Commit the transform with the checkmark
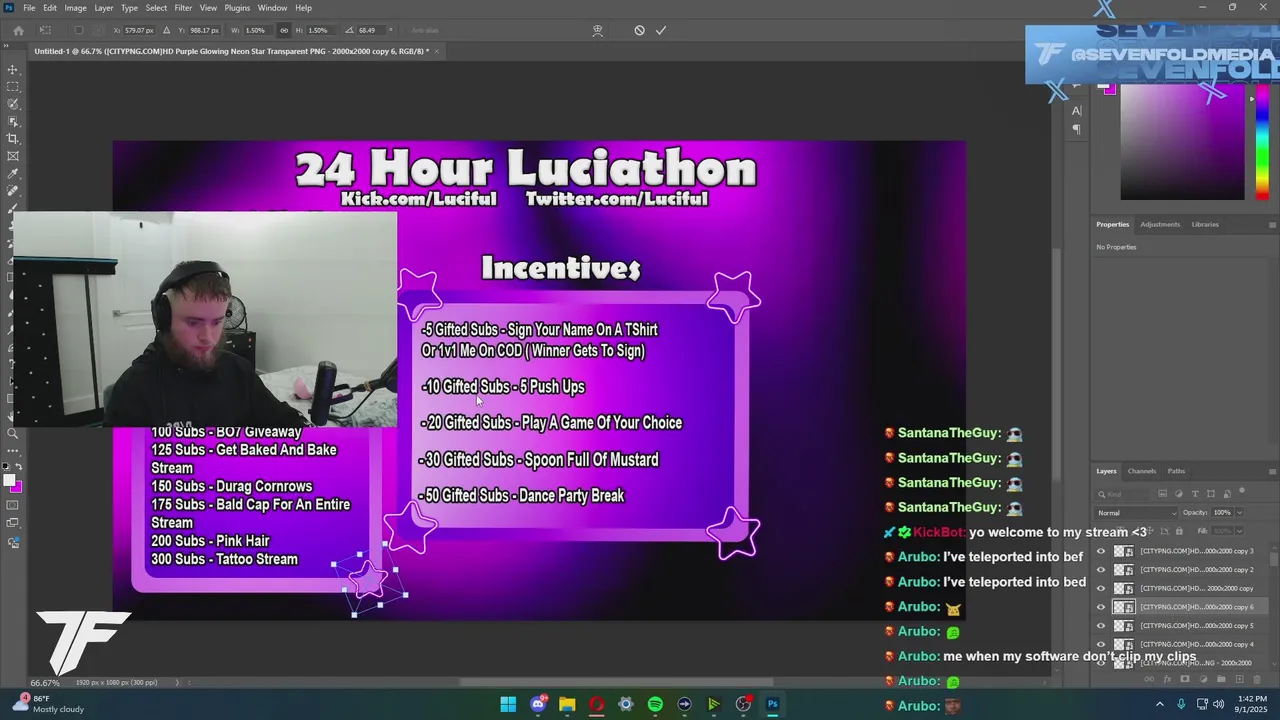The height and width of the screenshot is (720, 1280). pyautogui.click(x=661, y=30)
